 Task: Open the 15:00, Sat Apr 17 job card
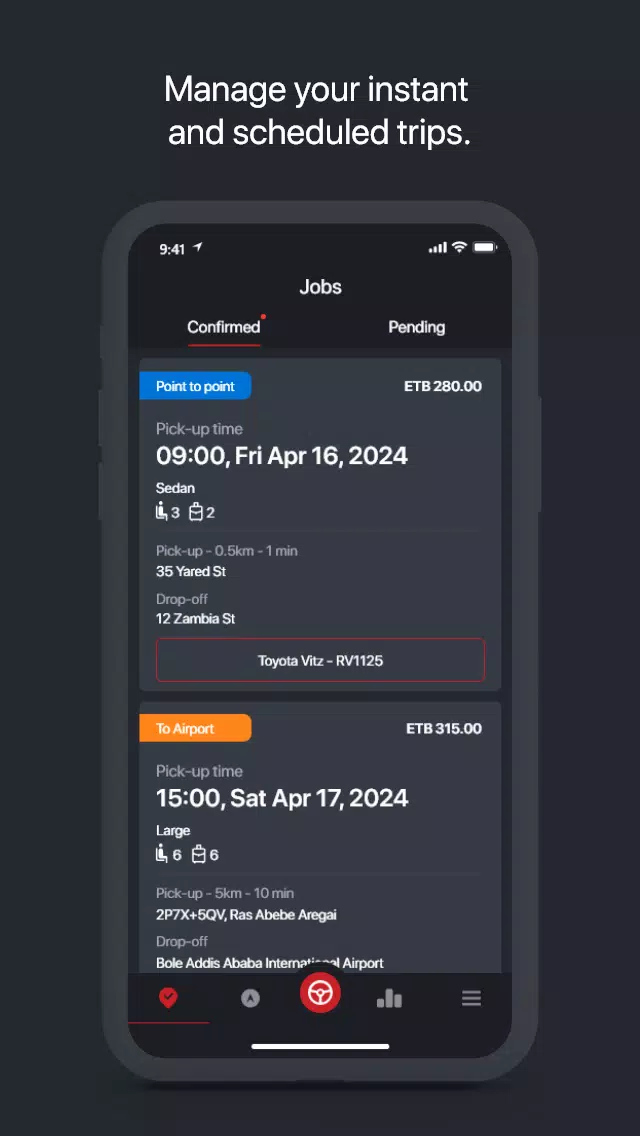(320, 837)
